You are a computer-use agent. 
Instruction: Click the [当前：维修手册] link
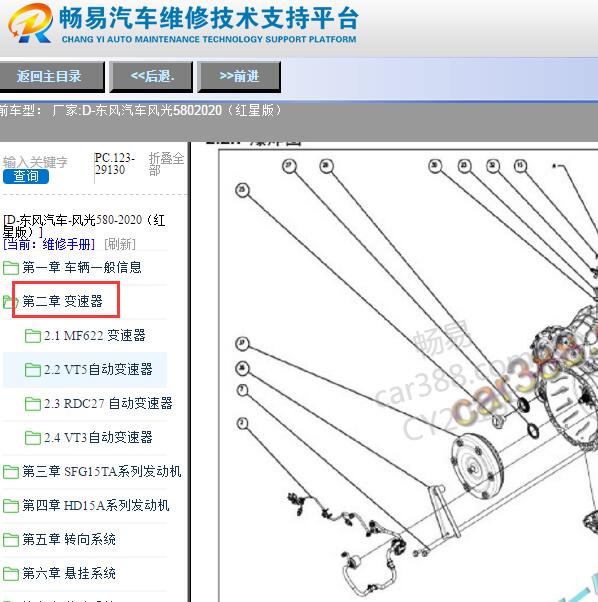tap(49, 244)
